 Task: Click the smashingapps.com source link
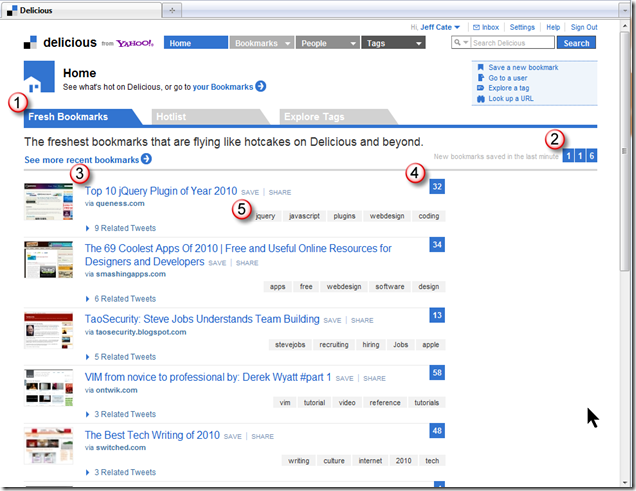pos(131,274)
